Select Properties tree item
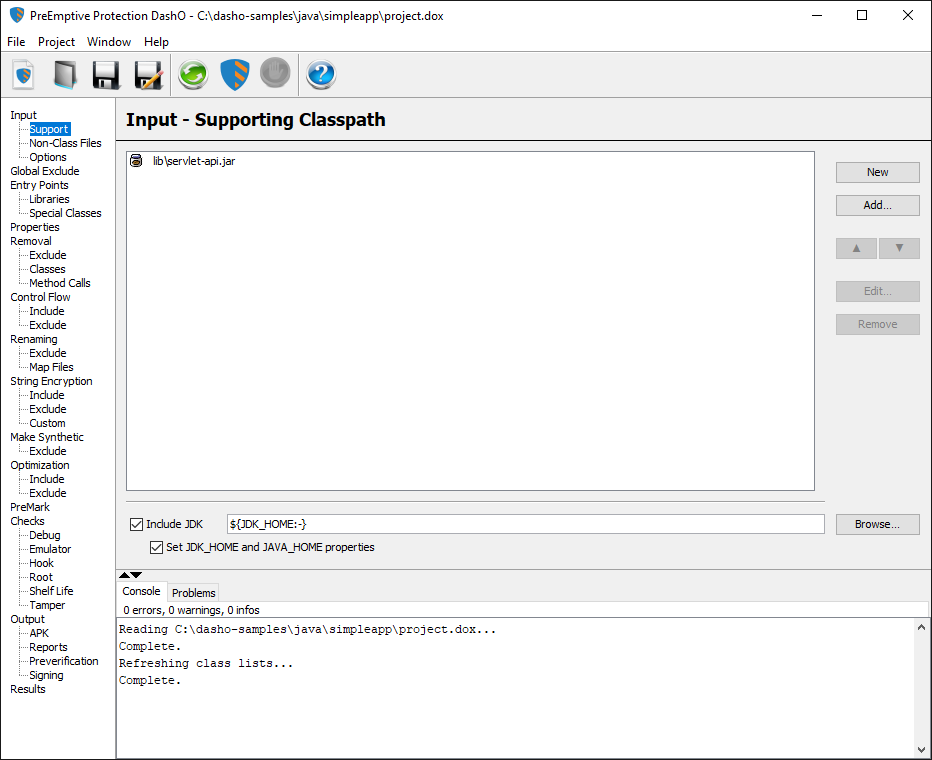 [x=34, y=227]
